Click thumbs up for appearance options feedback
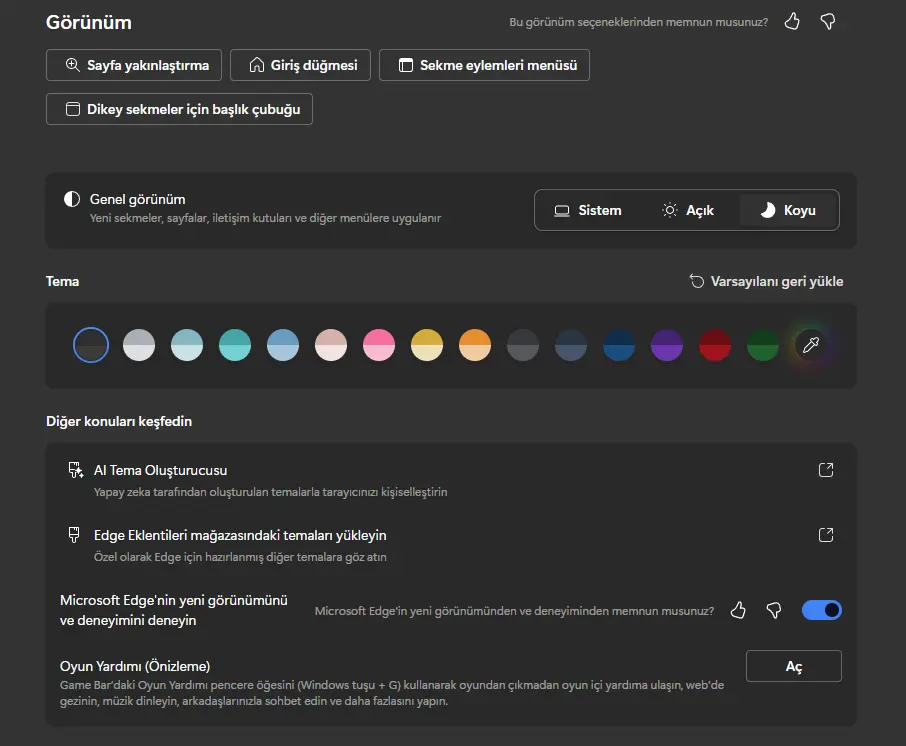 pyautogui.click(x=792, y=21)
